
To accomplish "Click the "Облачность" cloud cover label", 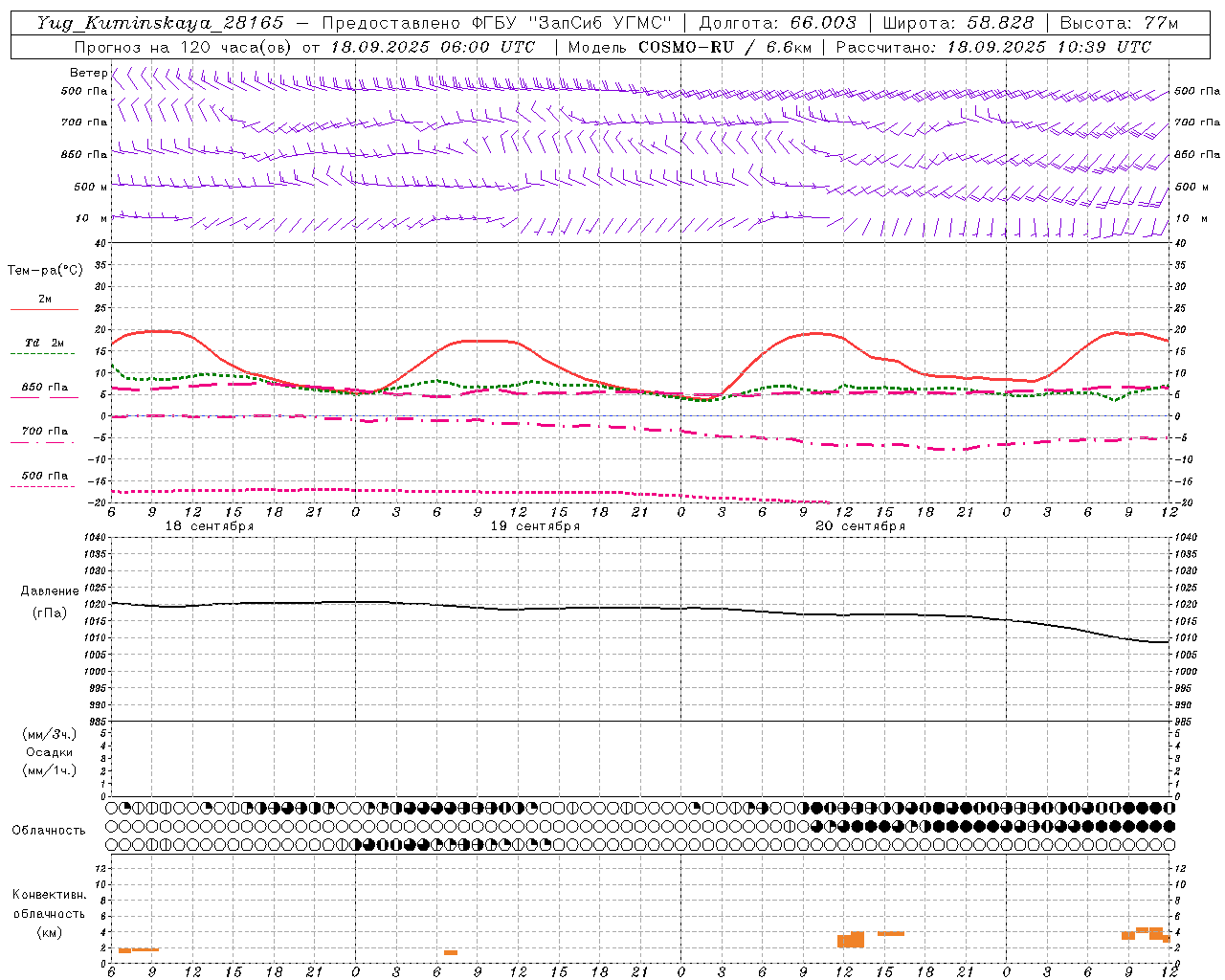I will click(x=49, y=830).
